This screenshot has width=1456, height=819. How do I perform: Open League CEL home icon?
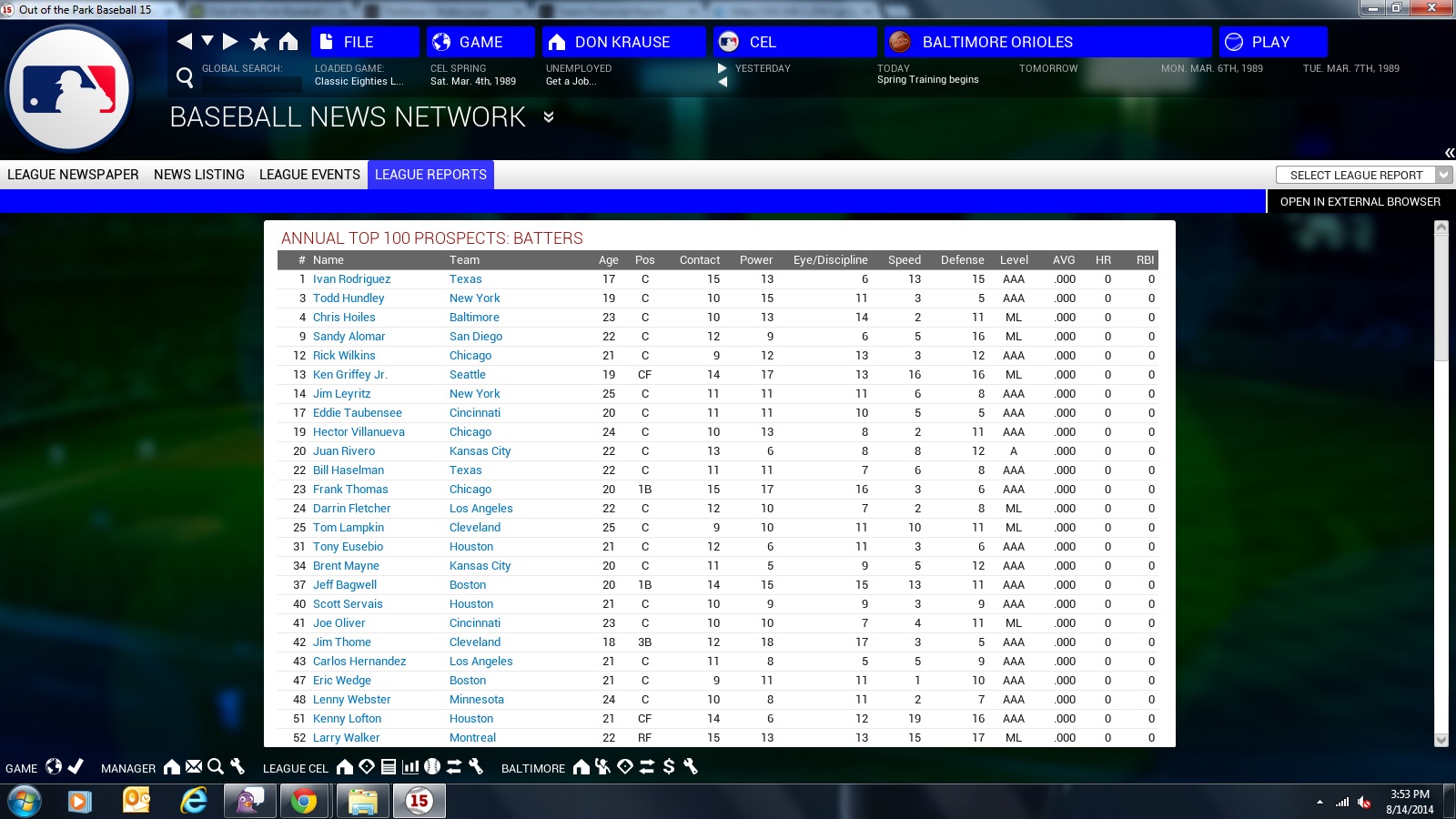point(345,767)
